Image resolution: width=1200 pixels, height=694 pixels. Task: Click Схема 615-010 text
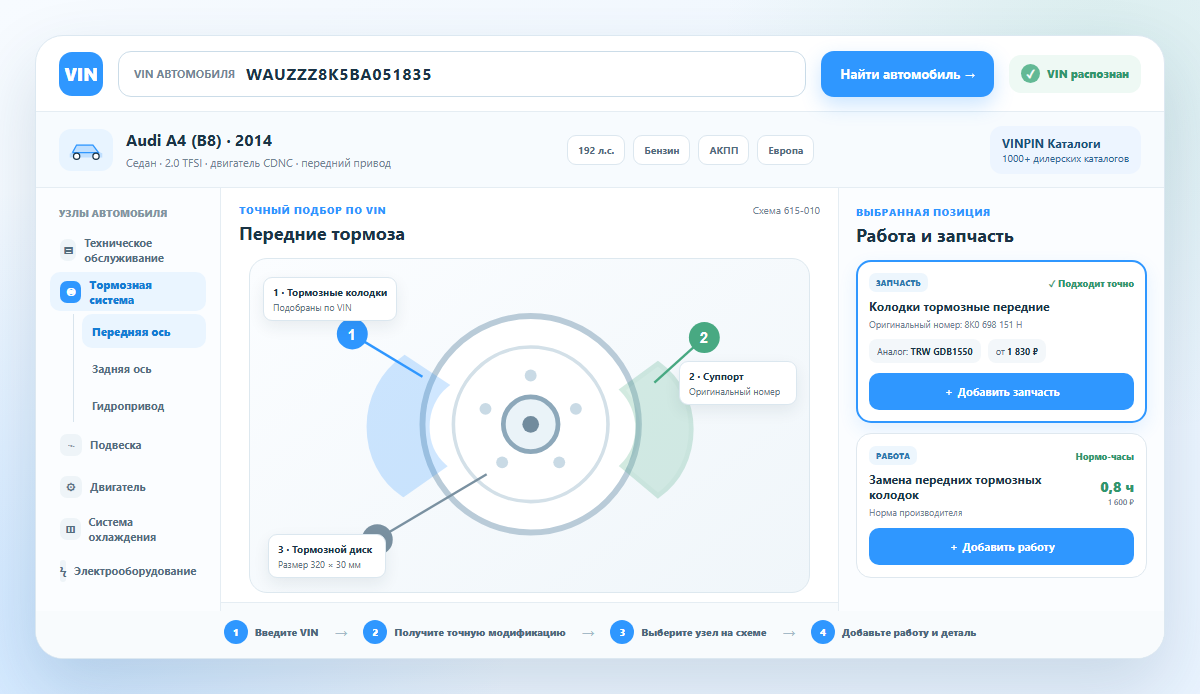pos(786,211)
